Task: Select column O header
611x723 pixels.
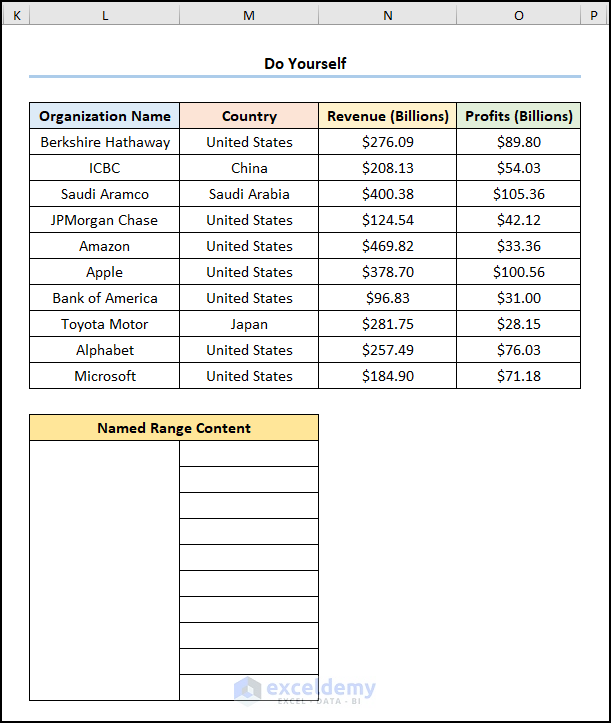Action: (518, 16)
